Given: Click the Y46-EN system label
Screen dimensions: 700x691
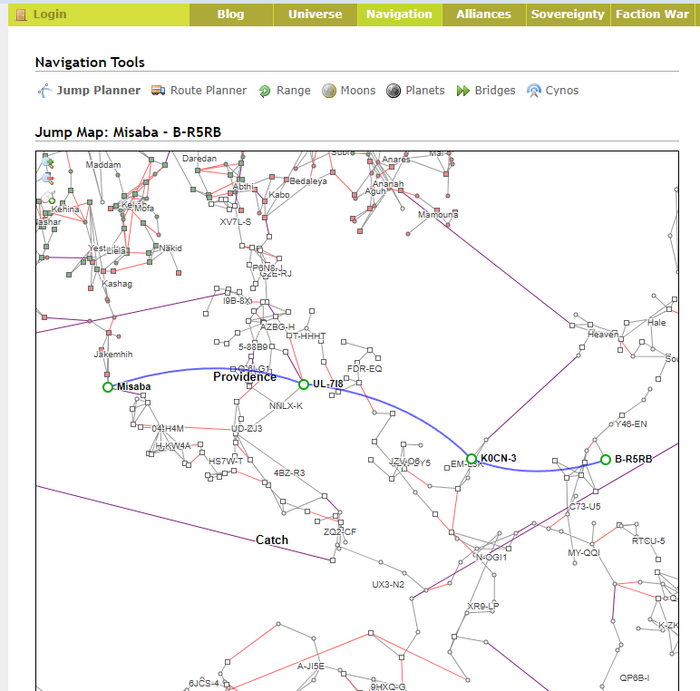Looking at the screenshot, I should click(x=631, y=424).
